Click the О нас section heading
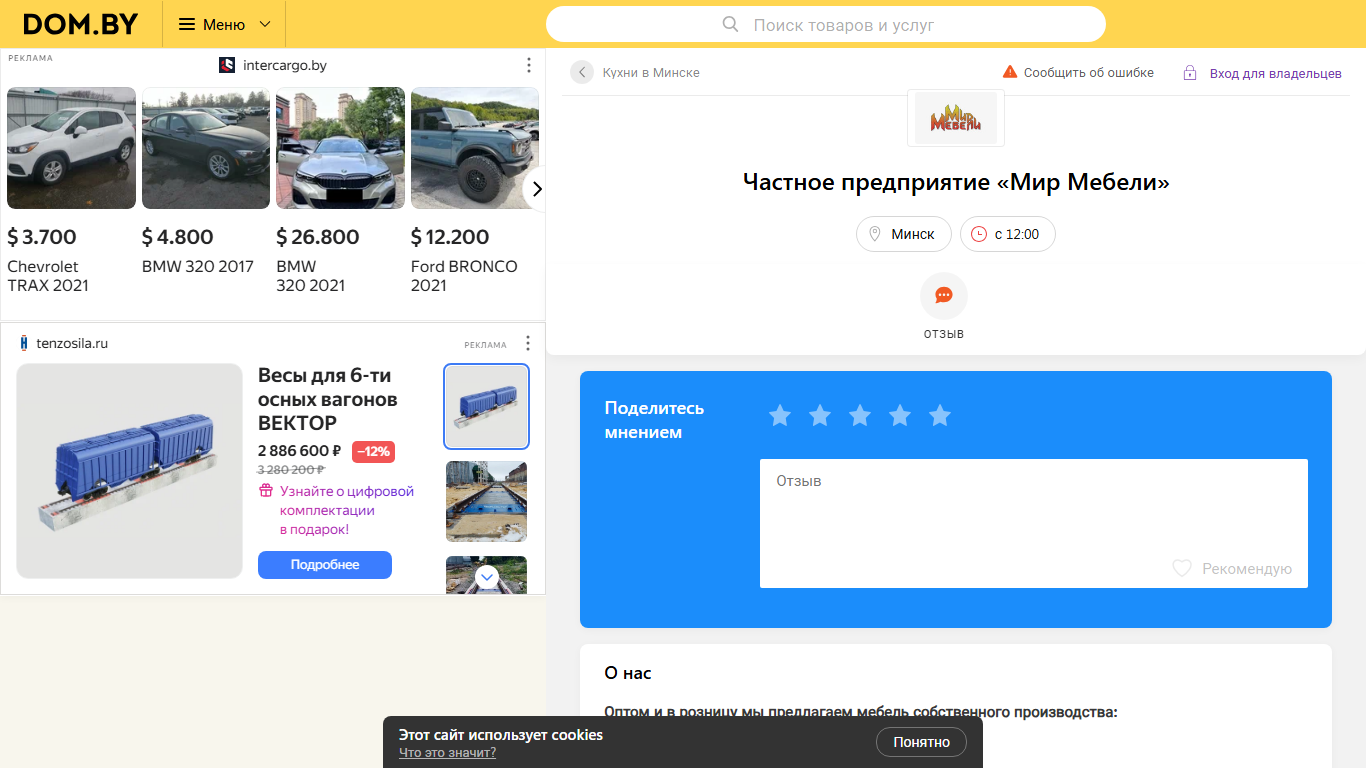1366x768 pixels. pos(628,673)
